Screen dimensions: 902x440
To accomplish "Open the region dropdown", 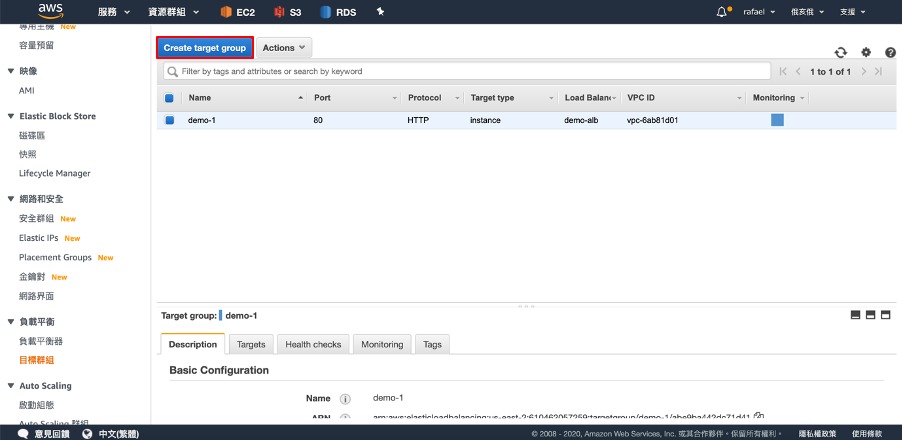I will [x=808, y=12].
